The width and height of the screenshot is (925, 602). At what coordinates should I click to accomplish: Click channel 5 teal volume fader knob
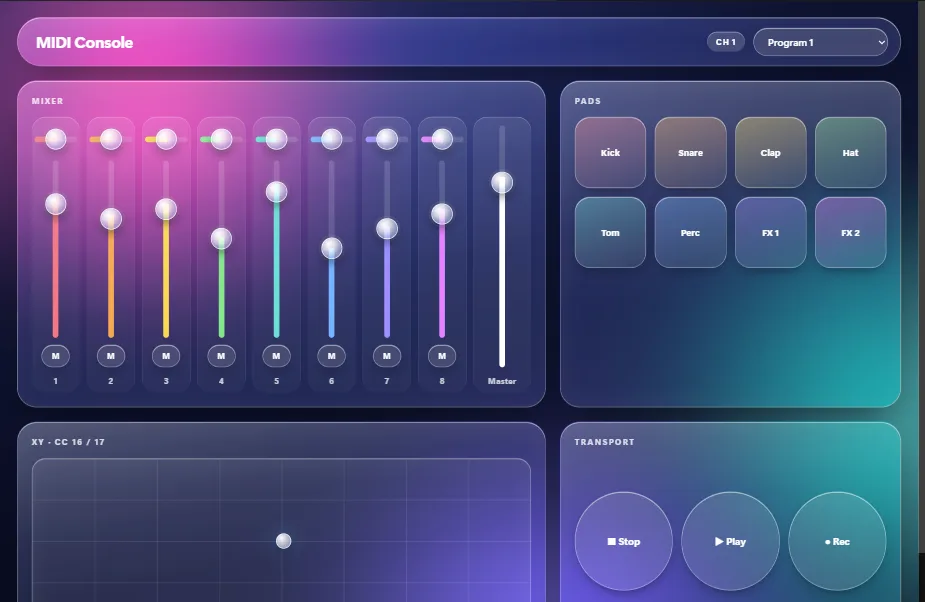coord(276,192)
